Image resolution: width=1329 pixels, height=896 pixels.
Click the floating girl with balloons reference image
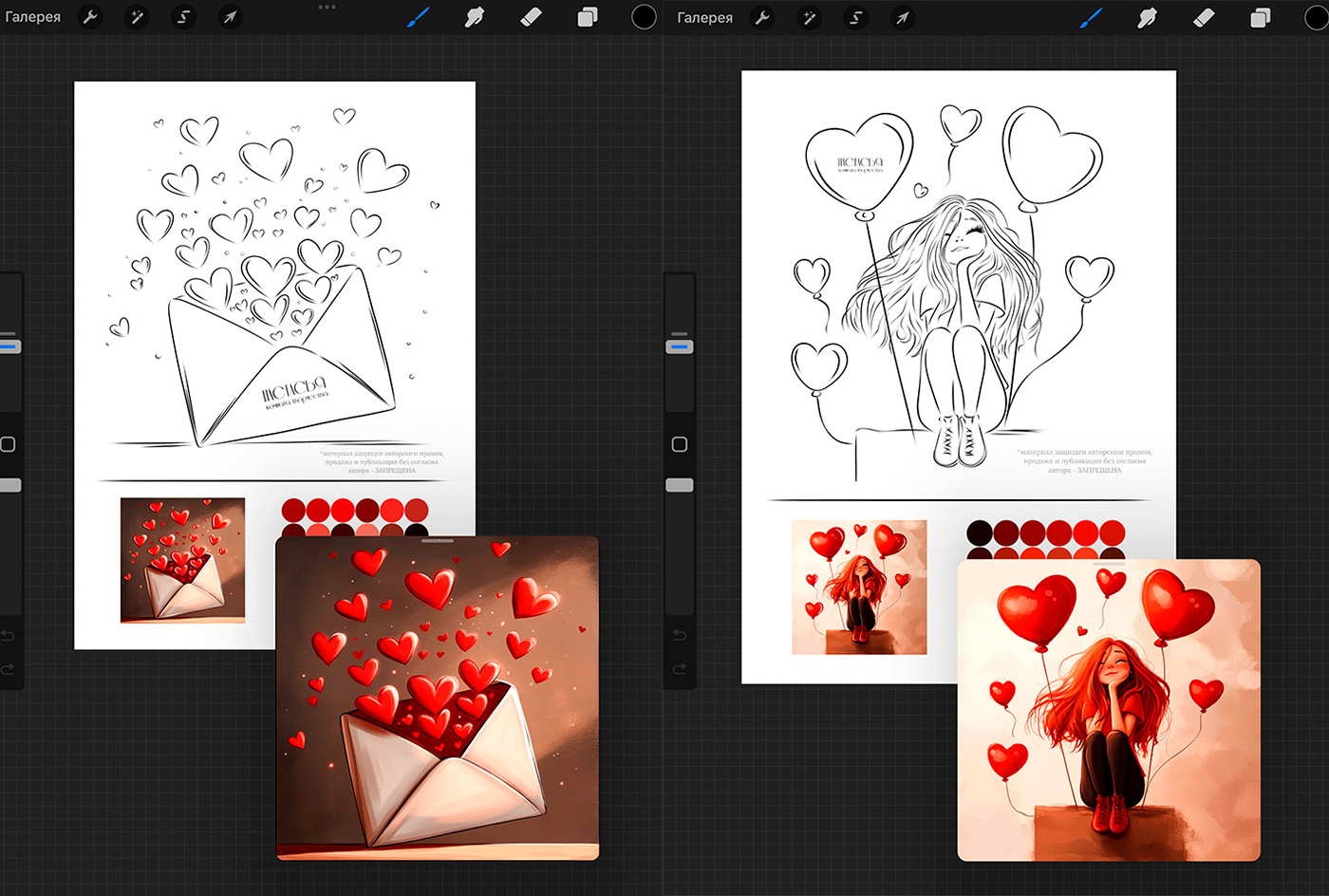pyautogui.click(x=1108, y=710)
